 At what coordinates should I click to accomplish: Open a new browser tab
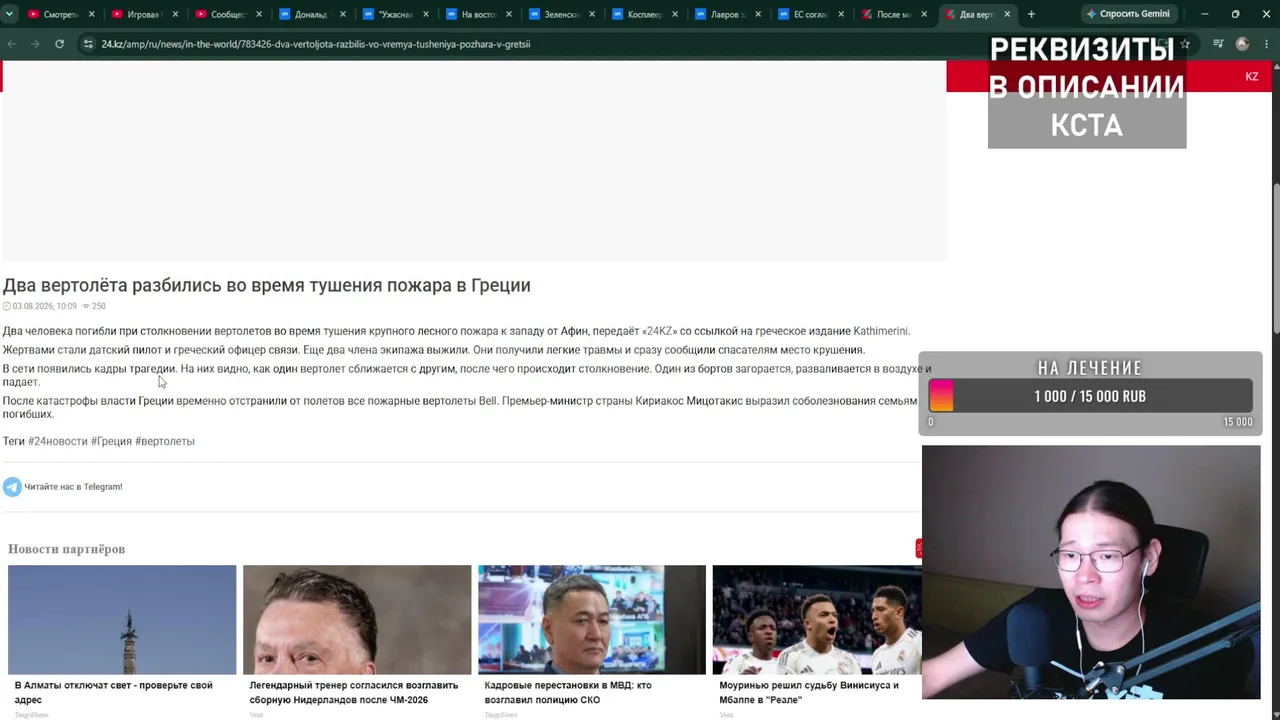[1031, 14]
